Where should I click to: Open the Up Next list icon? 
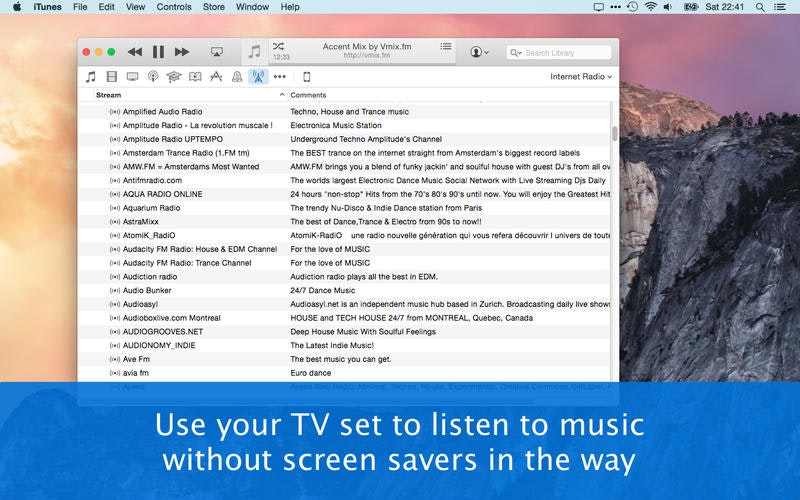pyautogui.click(x=446, y=46)
